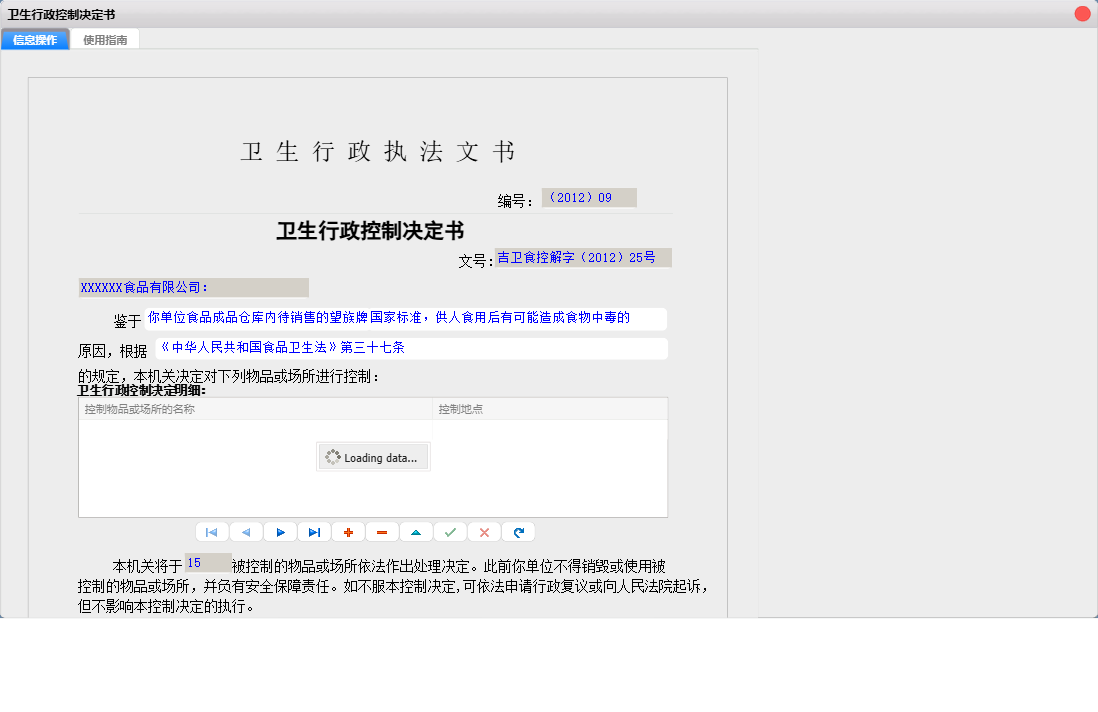The image size is (1098, 712).
Task: Edit the record using the triangle icon
Action: (417, 531)
